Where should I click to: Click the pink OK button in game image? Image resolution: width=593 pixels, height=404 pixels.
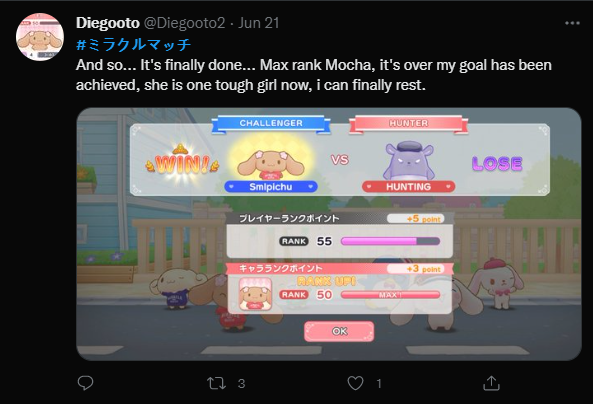point(339,331)
